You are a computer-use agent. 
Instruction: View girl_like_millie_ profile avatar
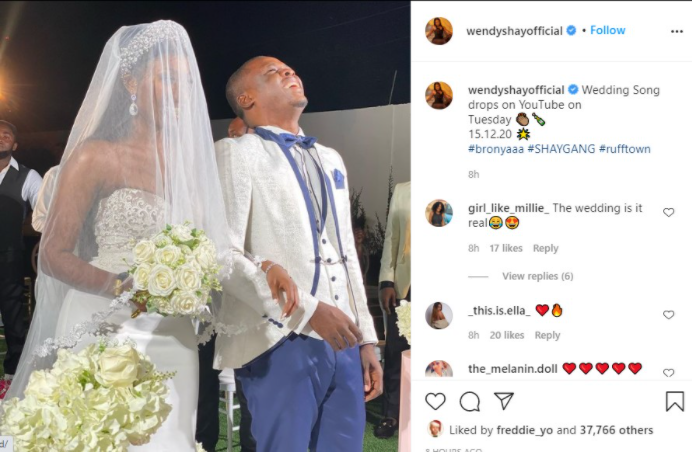[439, 213]
